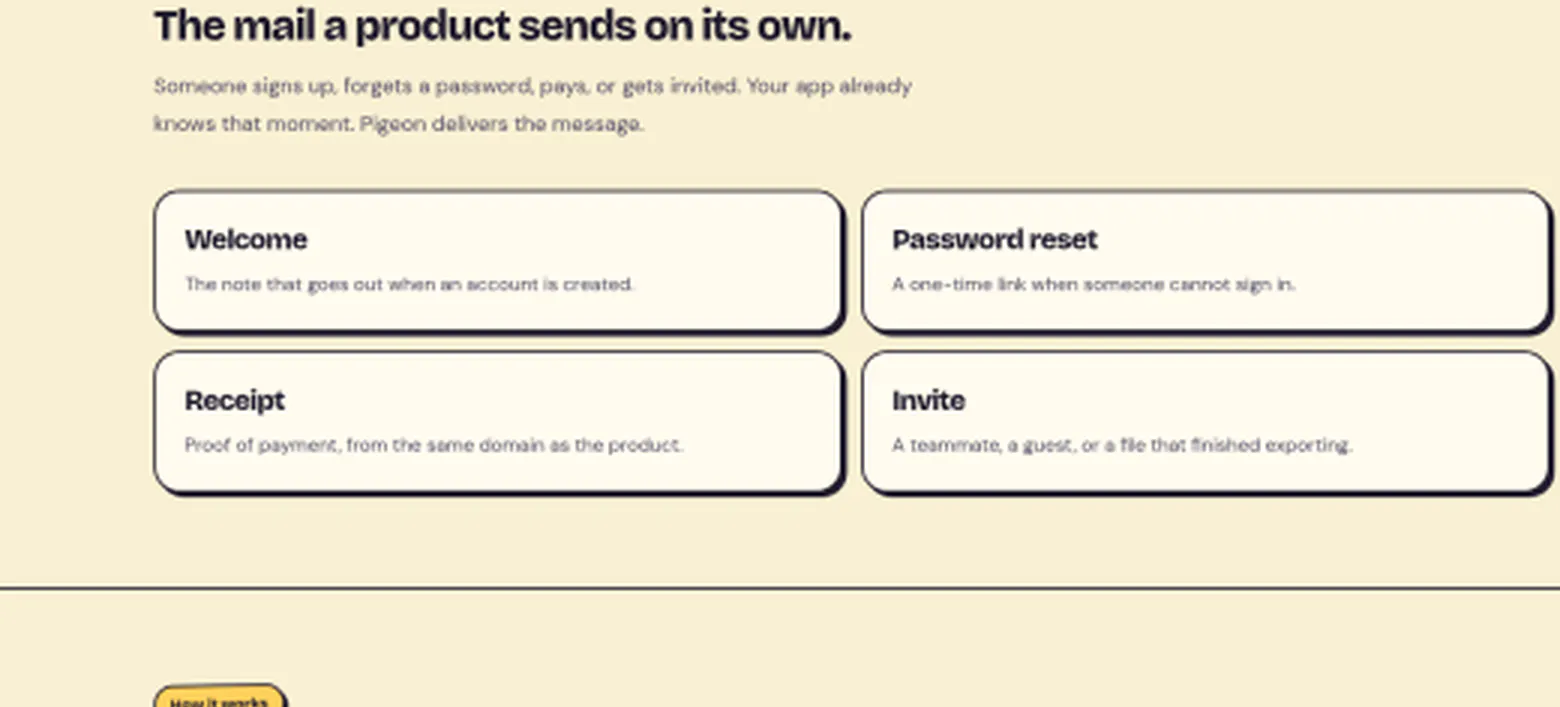
Task: Click the Welcome card title text
Action: pos(246,240)
